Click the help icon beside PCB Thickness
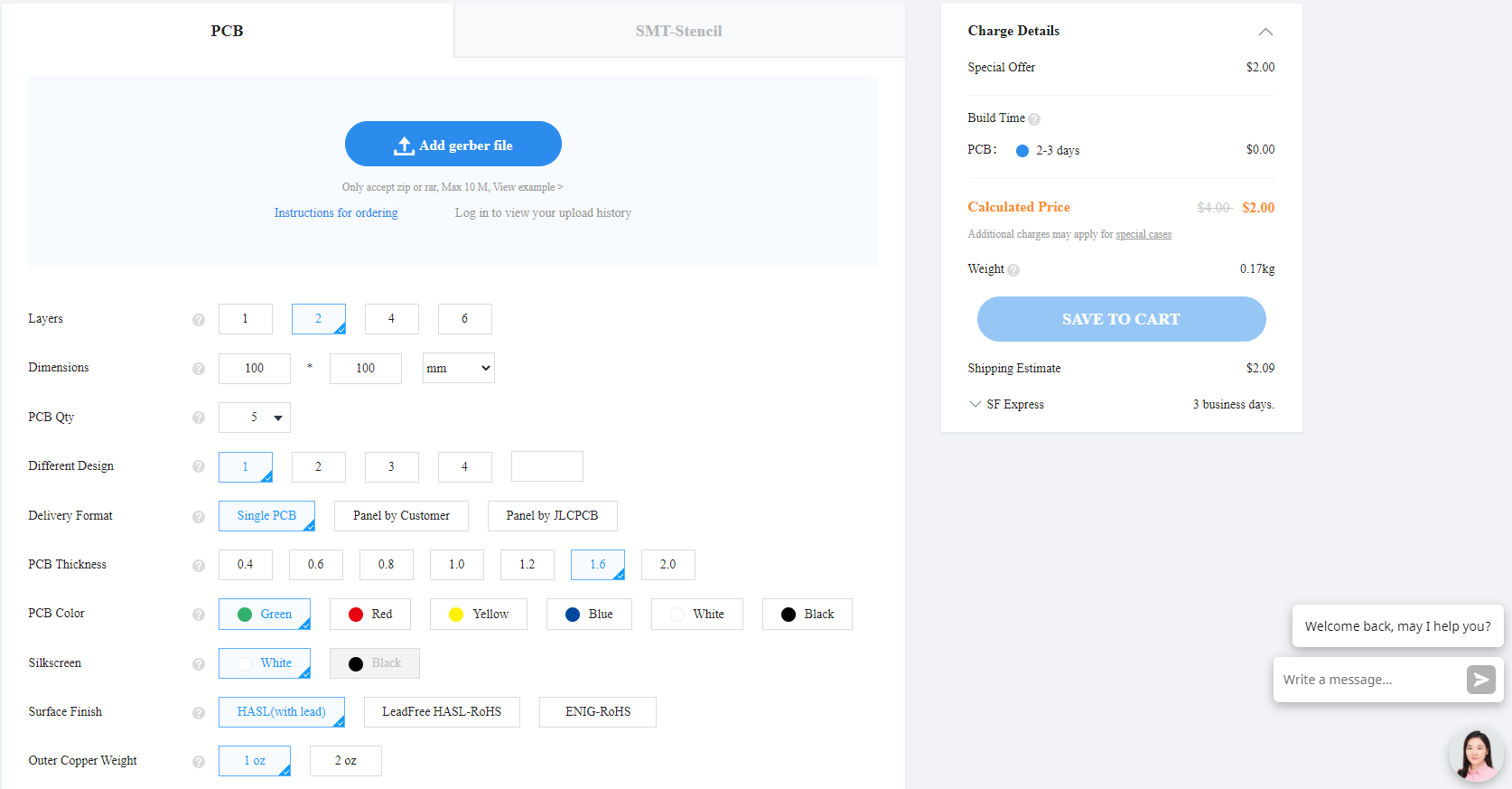This screenshot has width=1512, height=789. pos(199,566)
